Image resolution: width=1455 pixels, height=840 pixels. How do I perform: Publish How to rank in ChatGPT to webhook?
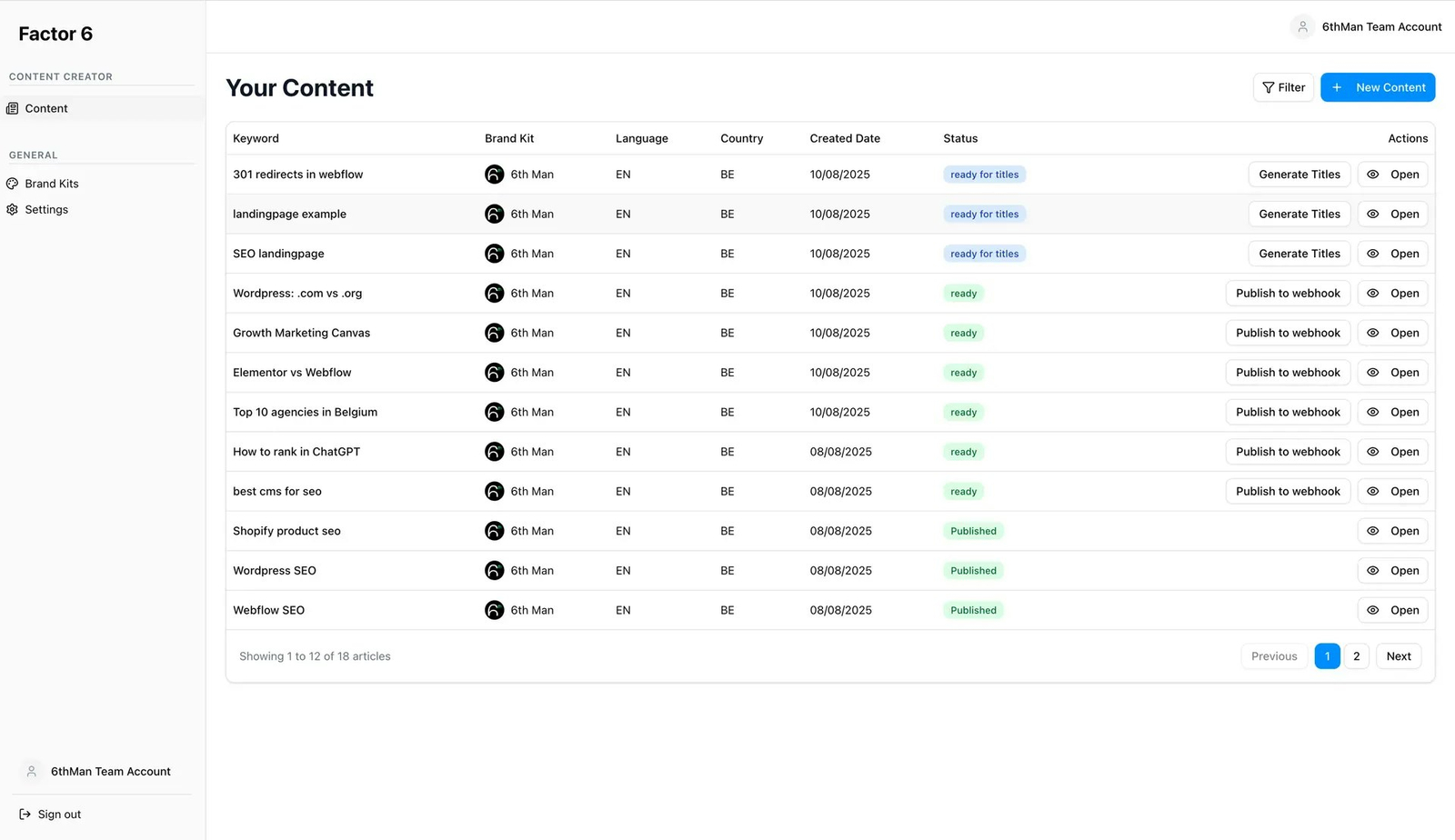tap(1288, 452)
